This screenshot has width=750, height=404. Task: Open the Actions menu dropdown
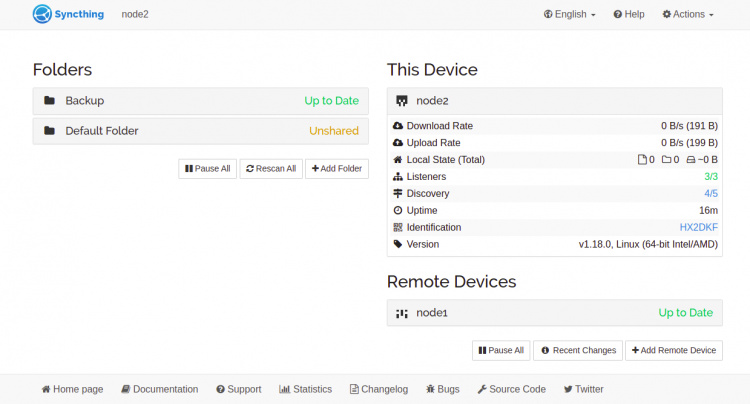tap(688, 15)
